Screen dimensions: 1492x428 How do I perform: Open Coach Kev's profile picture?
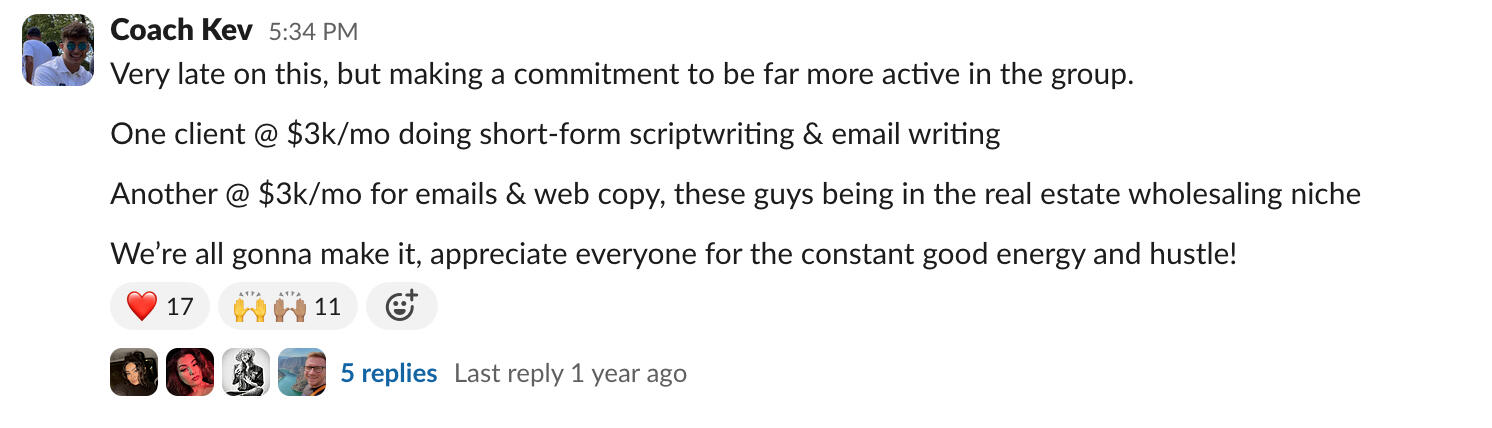pos(58,50)
